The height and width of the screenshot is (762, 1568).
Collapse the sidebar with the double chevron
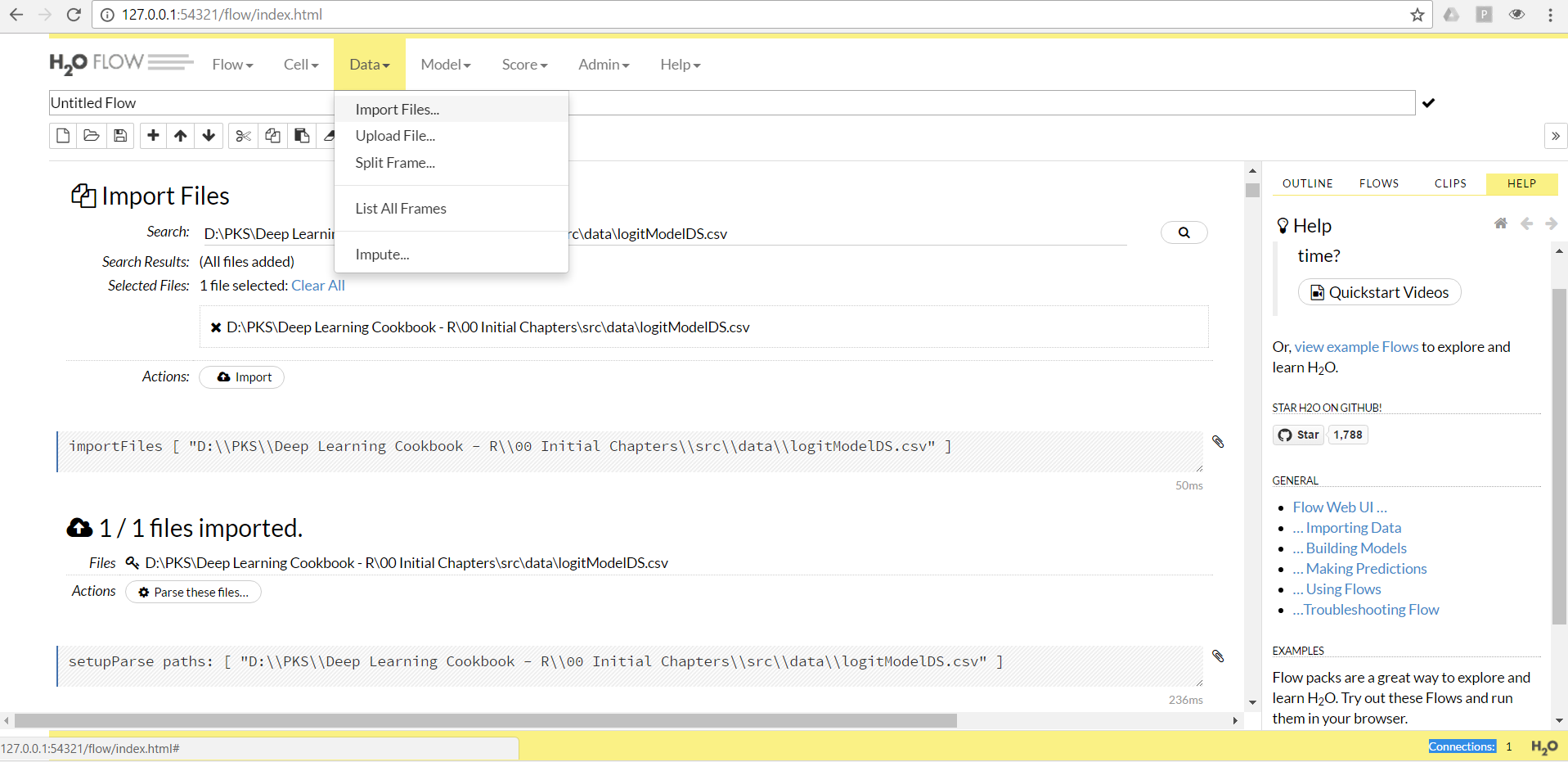(1556, 136)
